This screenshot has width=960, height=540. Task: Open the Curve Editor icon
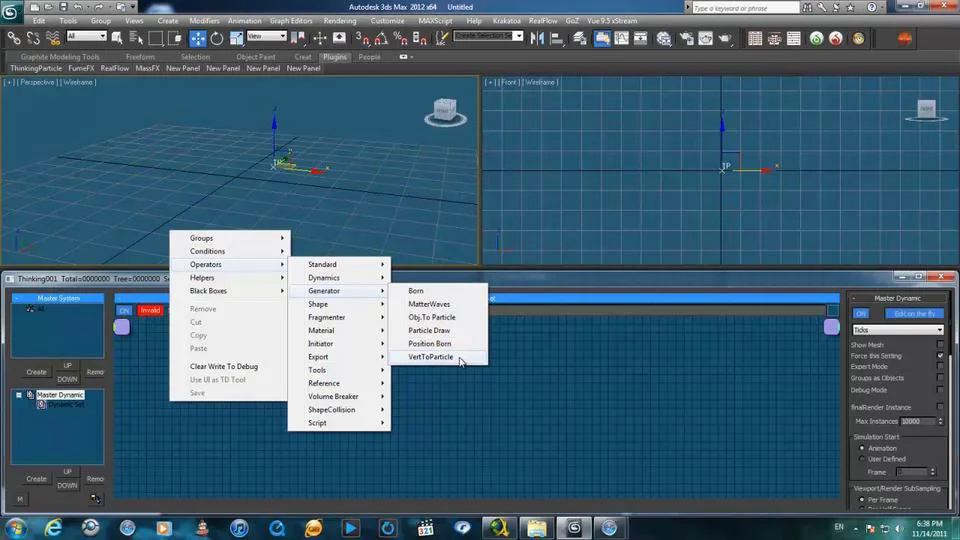[x=621, y=39]
